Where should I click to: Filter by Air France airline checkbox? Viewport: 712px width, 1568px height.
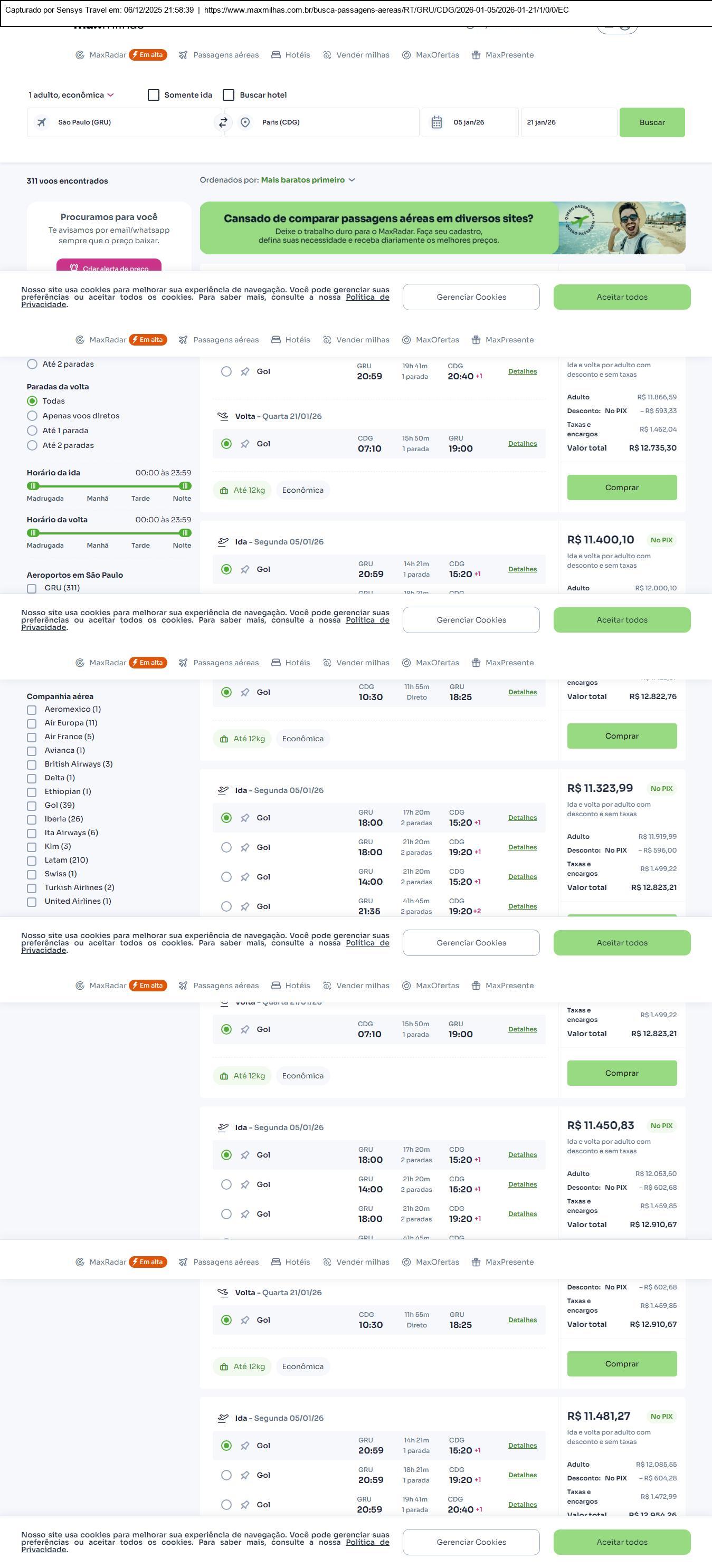32,737
